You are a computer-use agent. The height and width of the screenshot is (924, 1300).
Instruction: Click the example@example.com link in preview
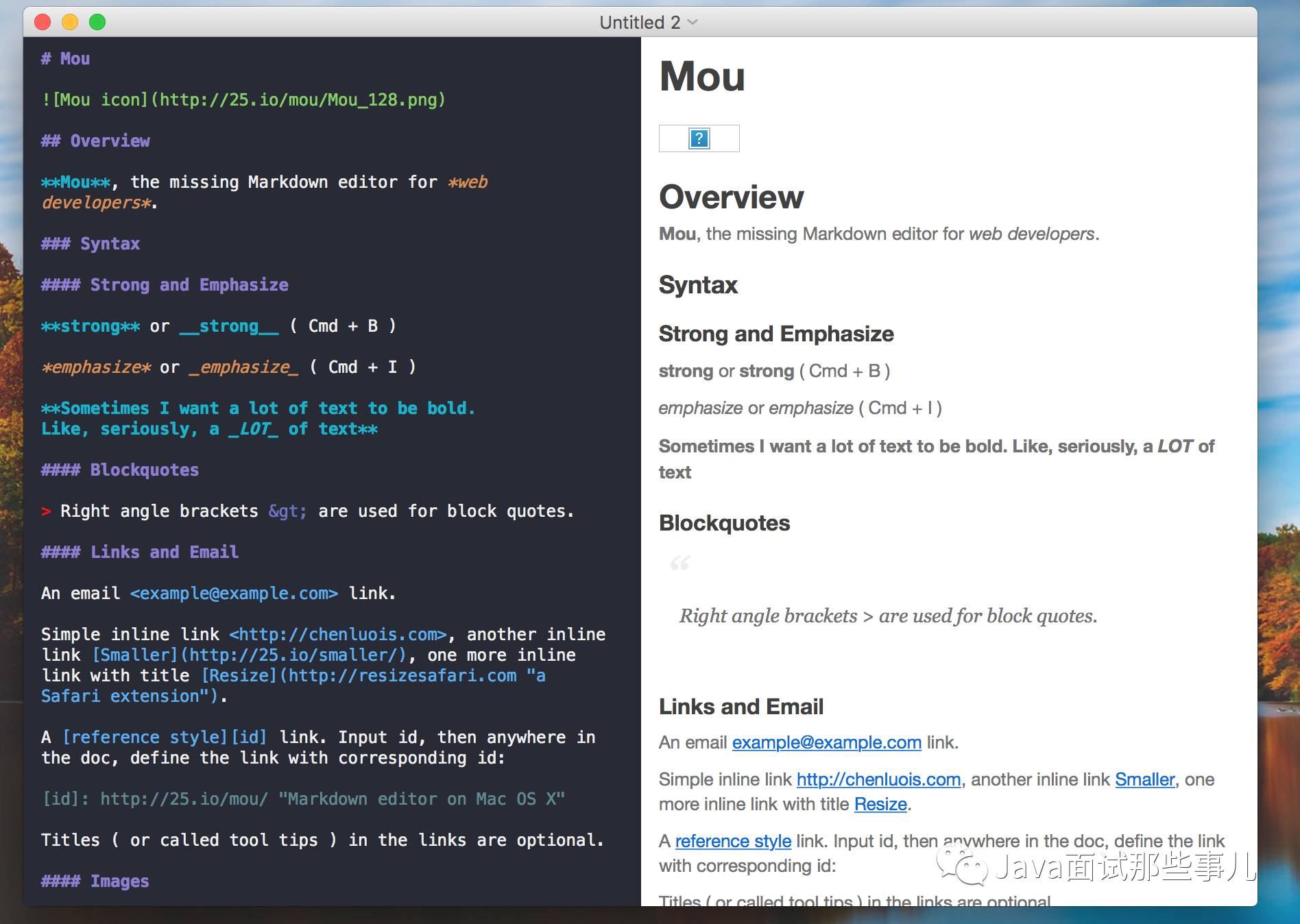pos(826,742)
